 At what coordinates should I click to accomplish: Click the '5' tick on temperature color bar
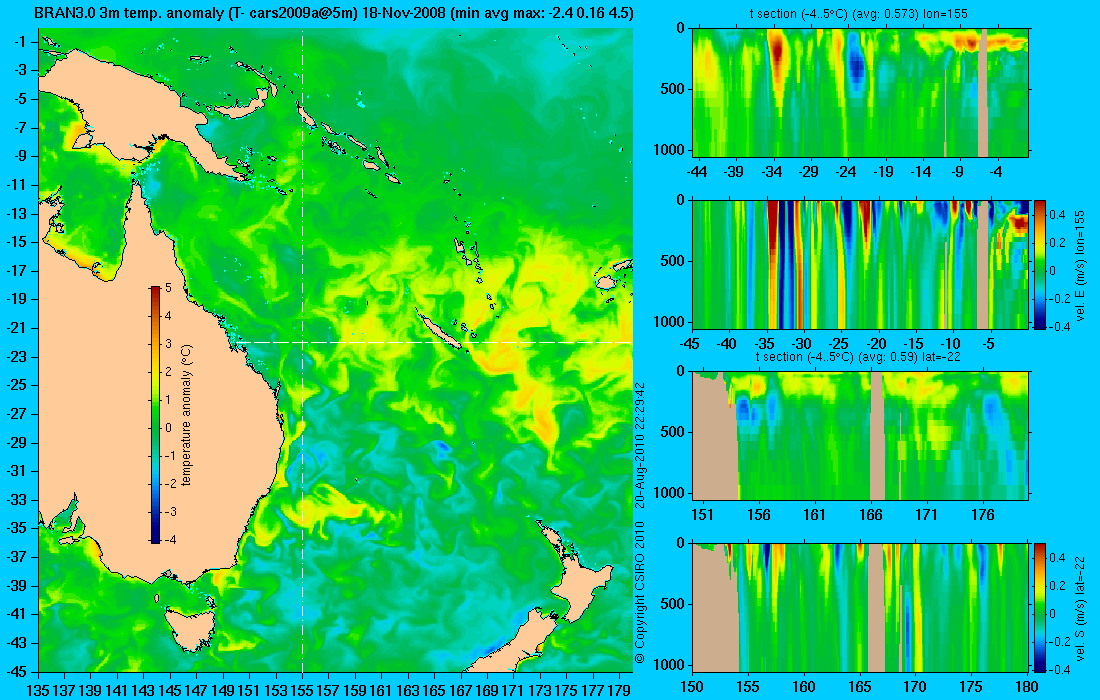click(x=168, y=288)
